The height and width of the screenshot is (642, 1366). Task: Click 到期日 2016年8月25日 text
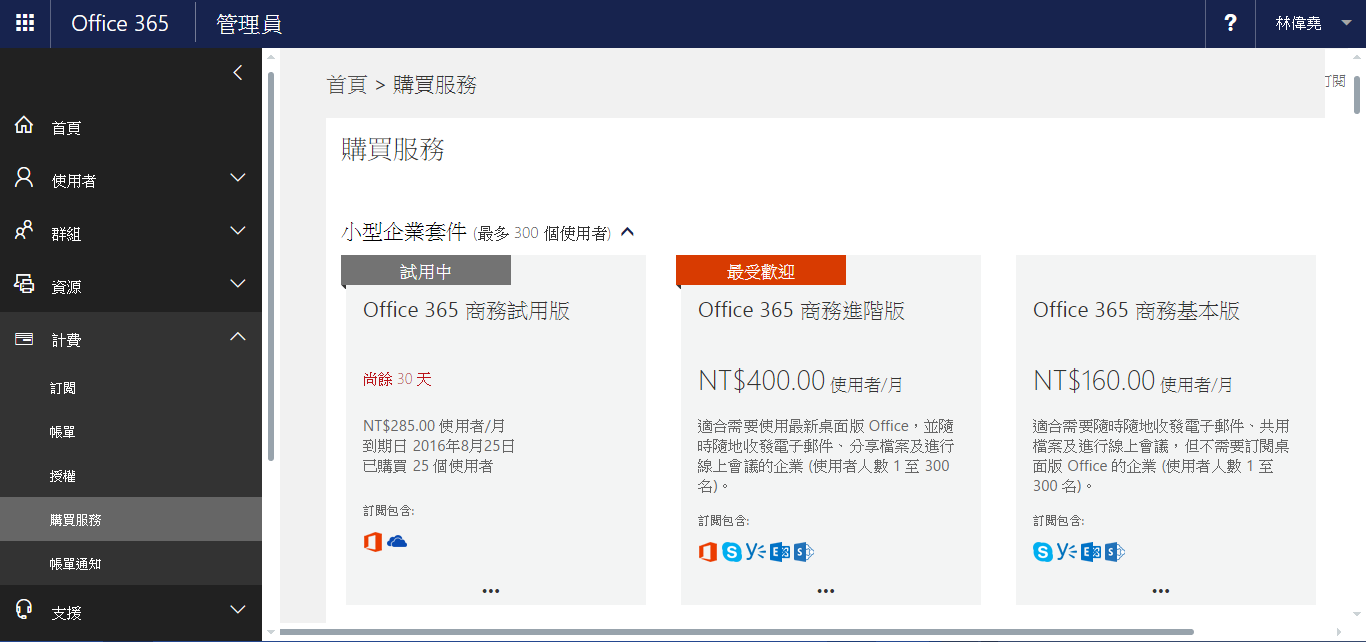[439, 445]
